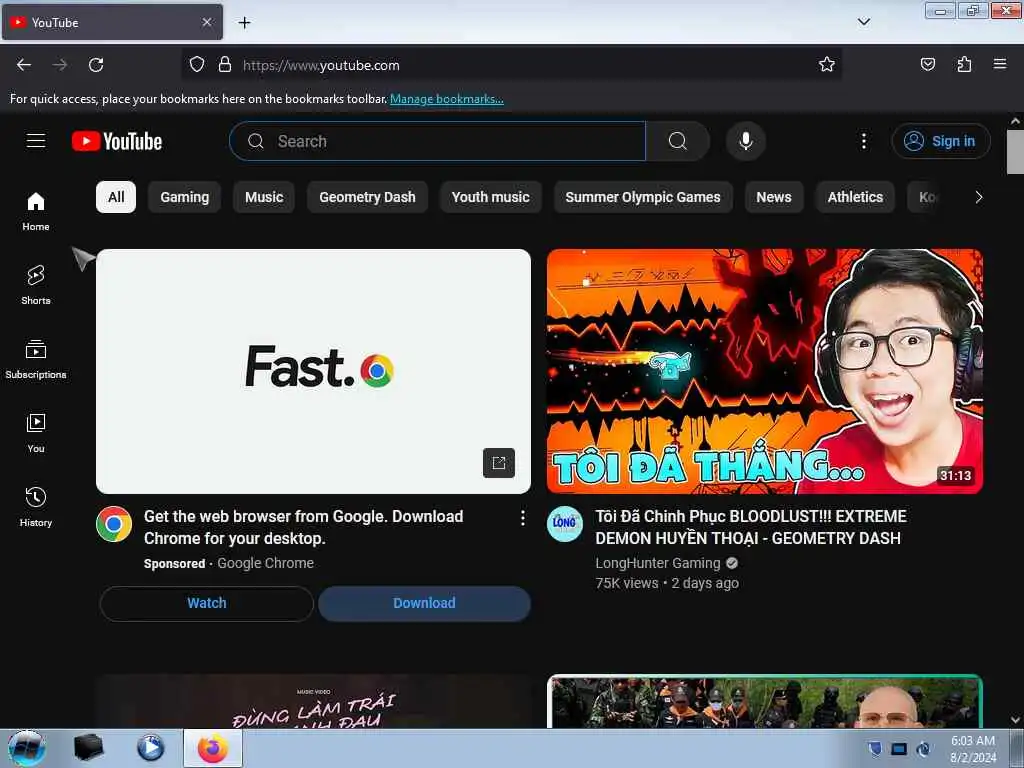This screenshot has width=1024, height=768.
Task: Click Firefox icon in taskbar
Action: (213, 748)
